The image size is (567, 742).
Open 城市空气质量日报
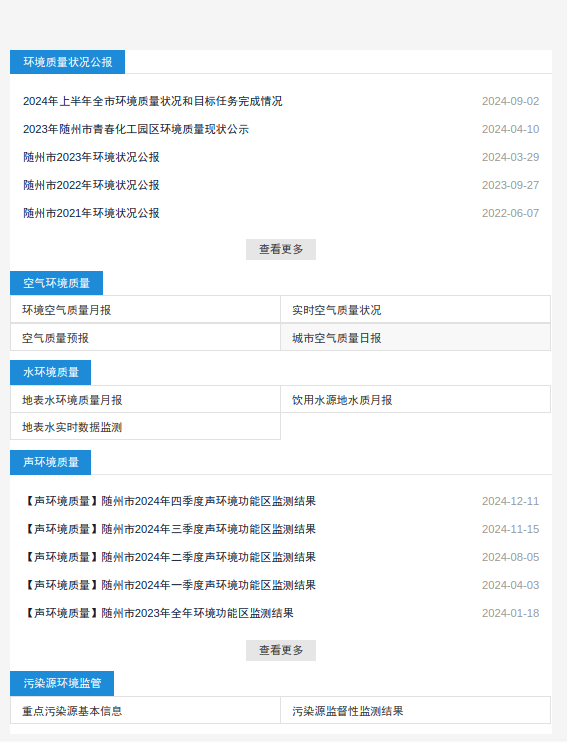(416, 337)
